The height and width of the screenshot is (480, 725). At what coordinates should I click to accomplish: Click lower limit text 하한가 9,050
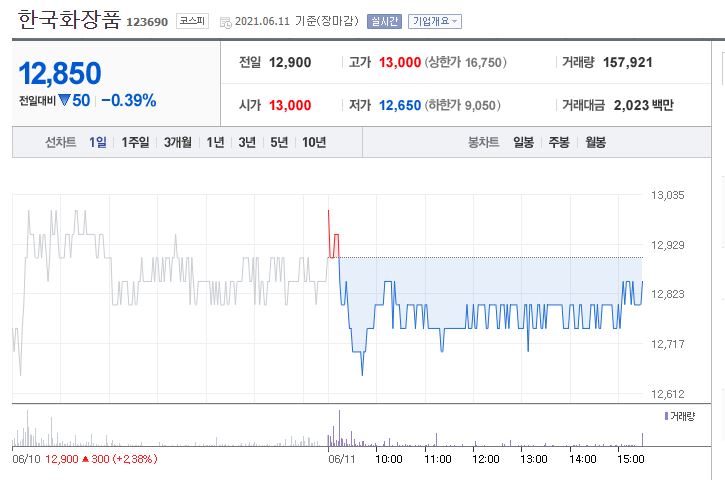click(462, 105)
